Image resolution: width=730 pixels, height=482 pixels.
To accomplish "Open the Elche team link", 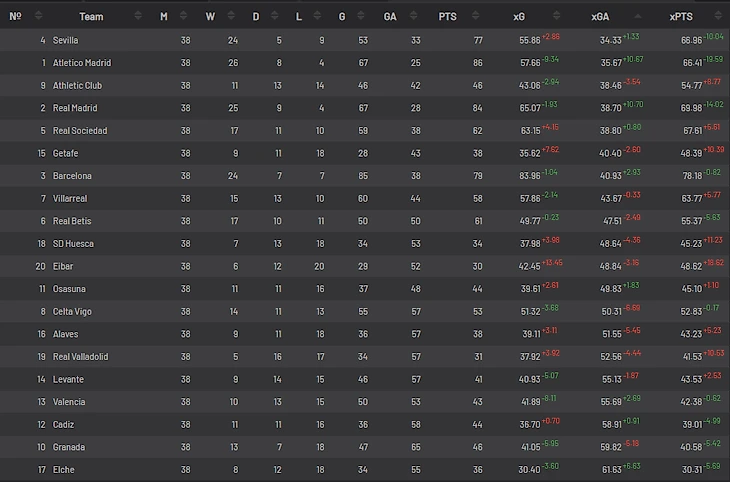I will tap(64, 469).
